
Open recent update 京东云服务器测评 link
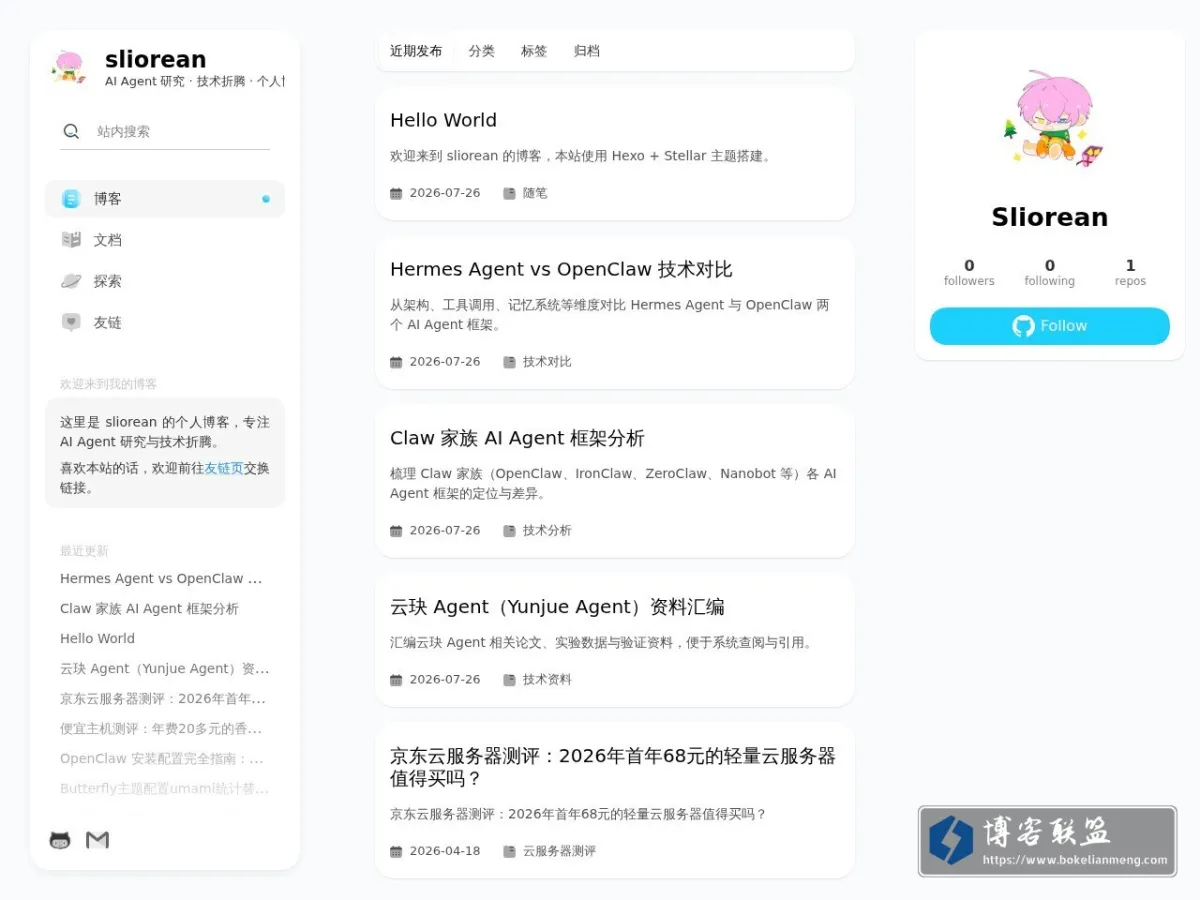163,699
